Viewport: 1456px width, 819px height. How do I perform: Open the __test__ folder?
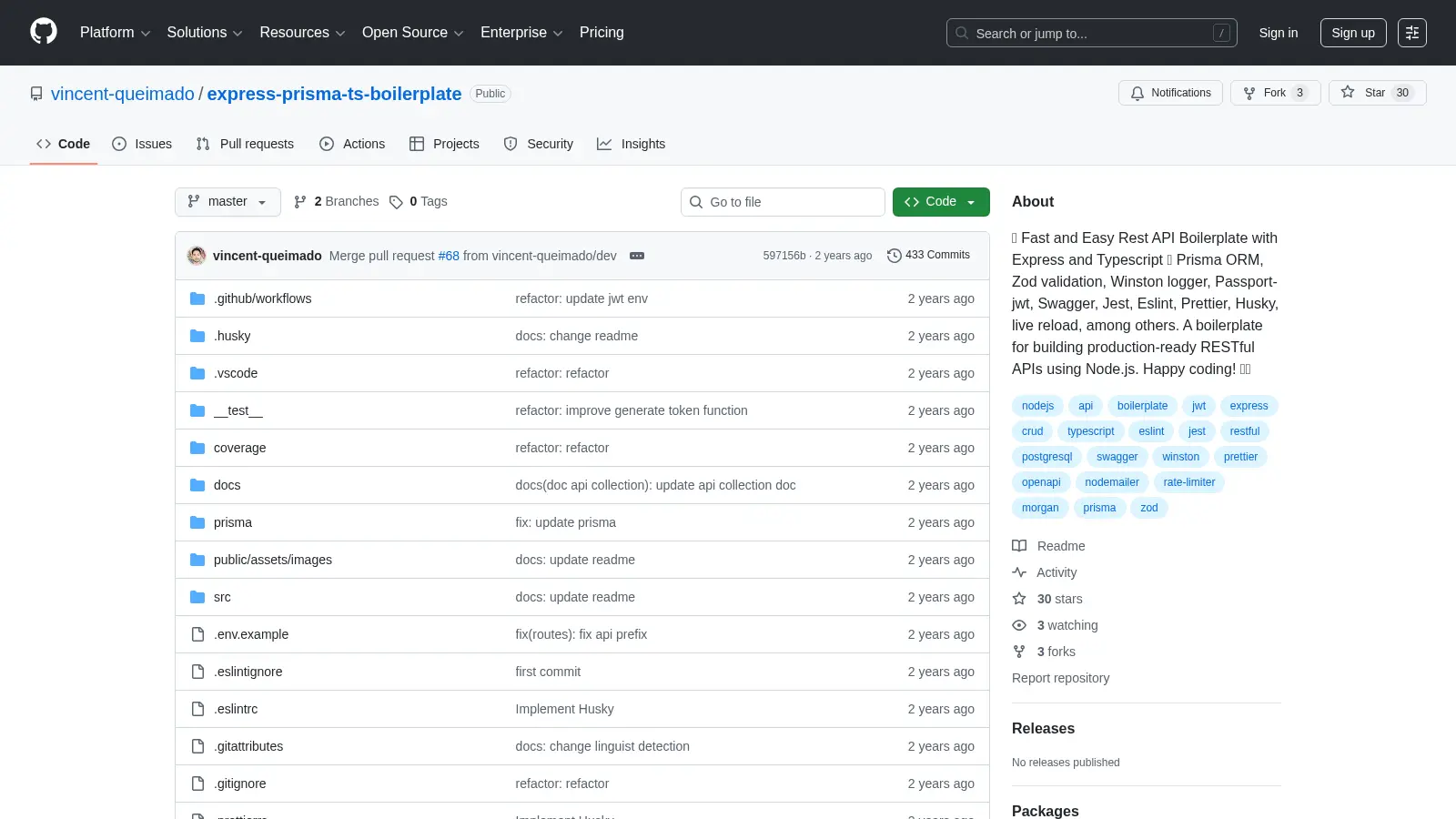tap(238, 410)
